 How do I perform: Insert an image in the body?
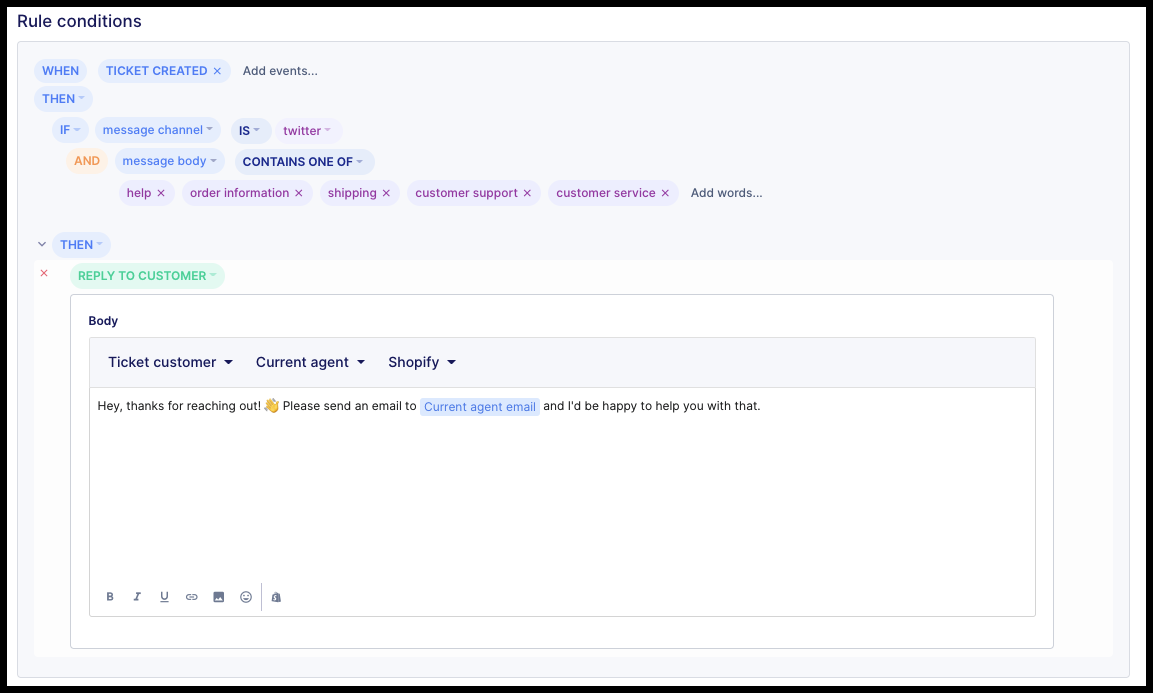click(218, 597)
